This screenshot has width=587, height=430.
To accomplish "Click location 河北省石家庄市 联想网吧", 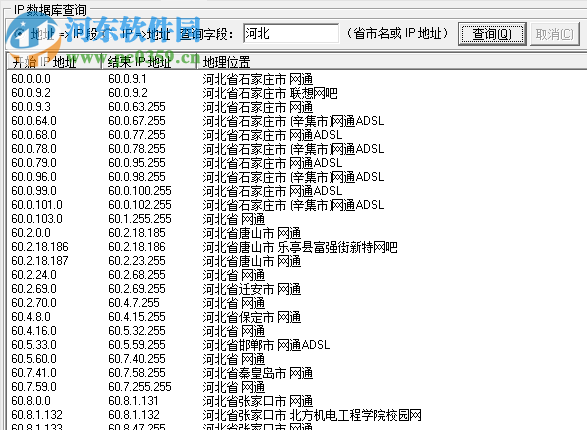I will point(270,93).
